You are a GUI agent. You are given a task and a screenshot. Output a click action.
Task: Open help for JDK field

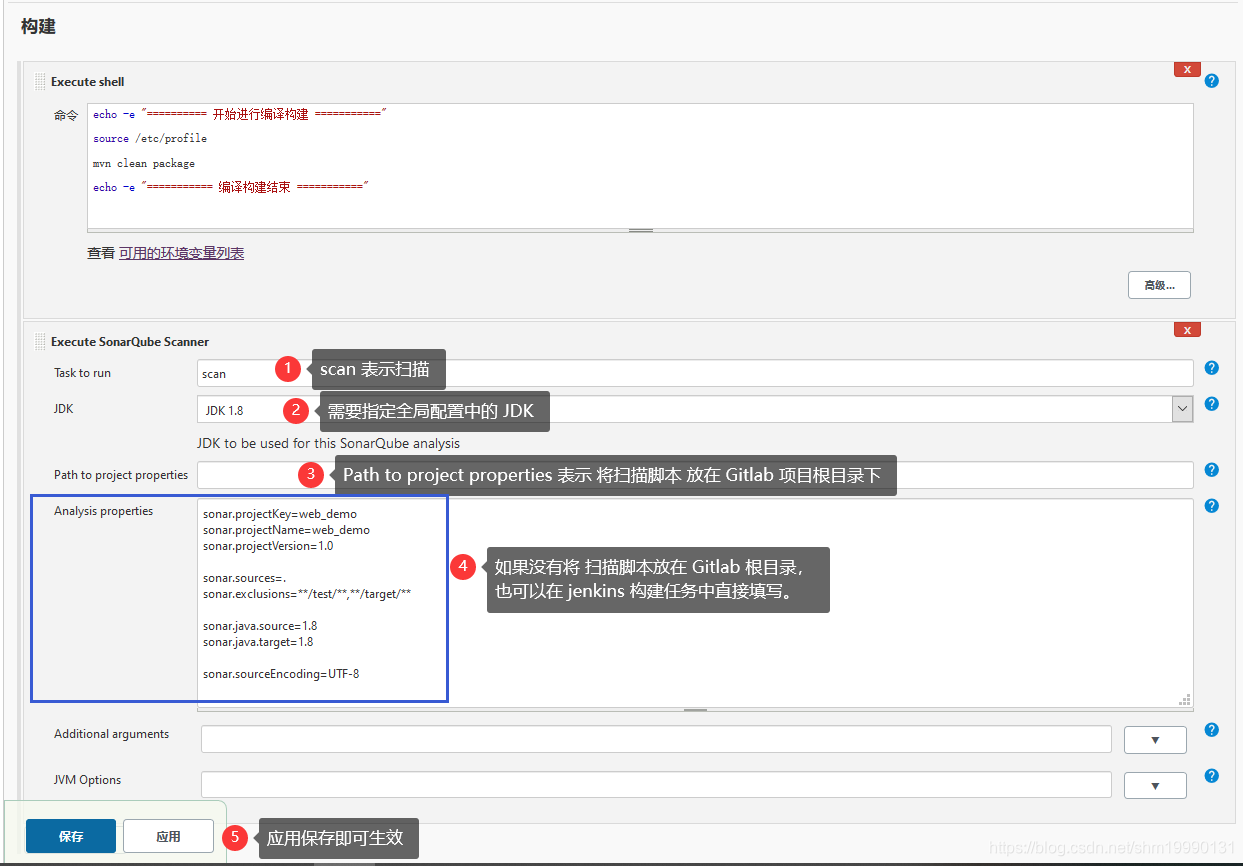pos(1212,404)
